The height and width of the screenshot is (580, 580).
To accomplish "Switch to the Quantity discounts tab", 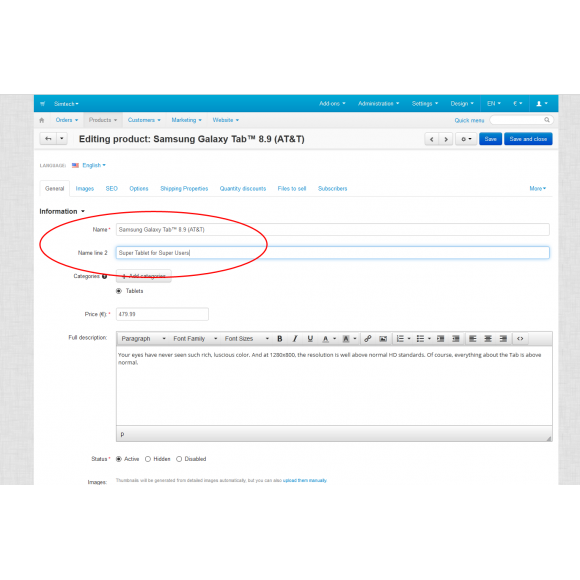I will click(x=243, y=189).
